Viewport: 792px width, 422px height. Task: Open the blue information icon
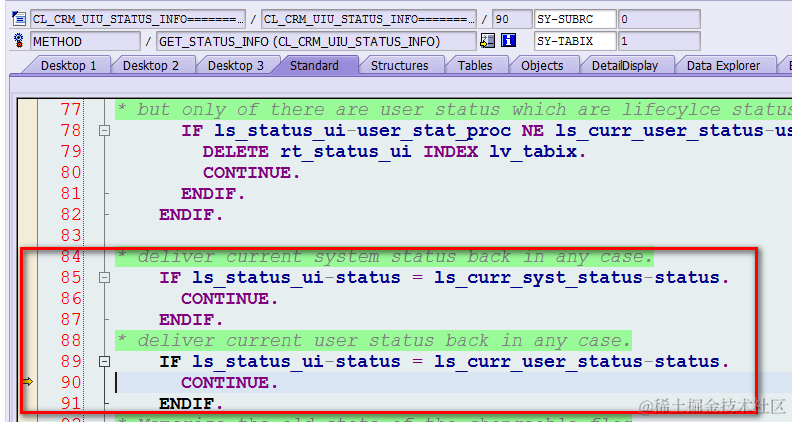(508, 40)
